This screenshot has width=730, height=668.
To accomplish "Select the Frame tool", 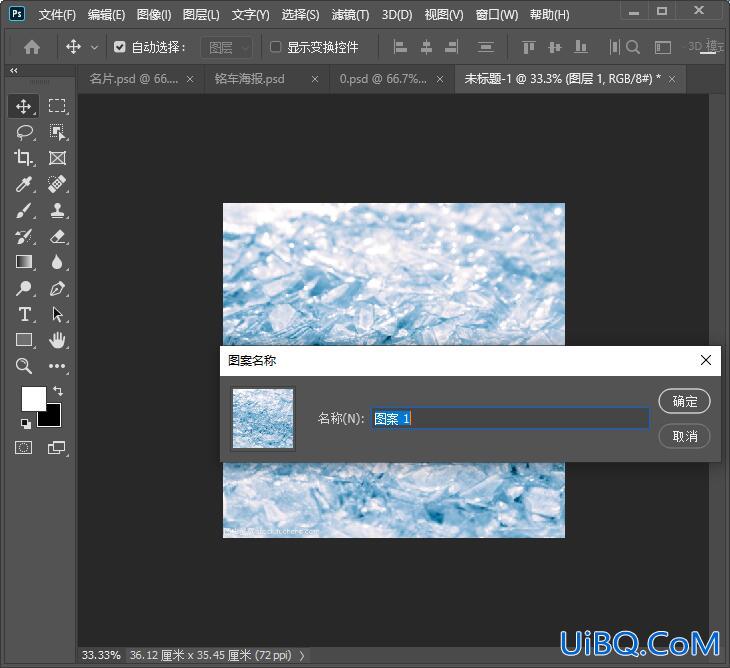I will pos(57,158).
